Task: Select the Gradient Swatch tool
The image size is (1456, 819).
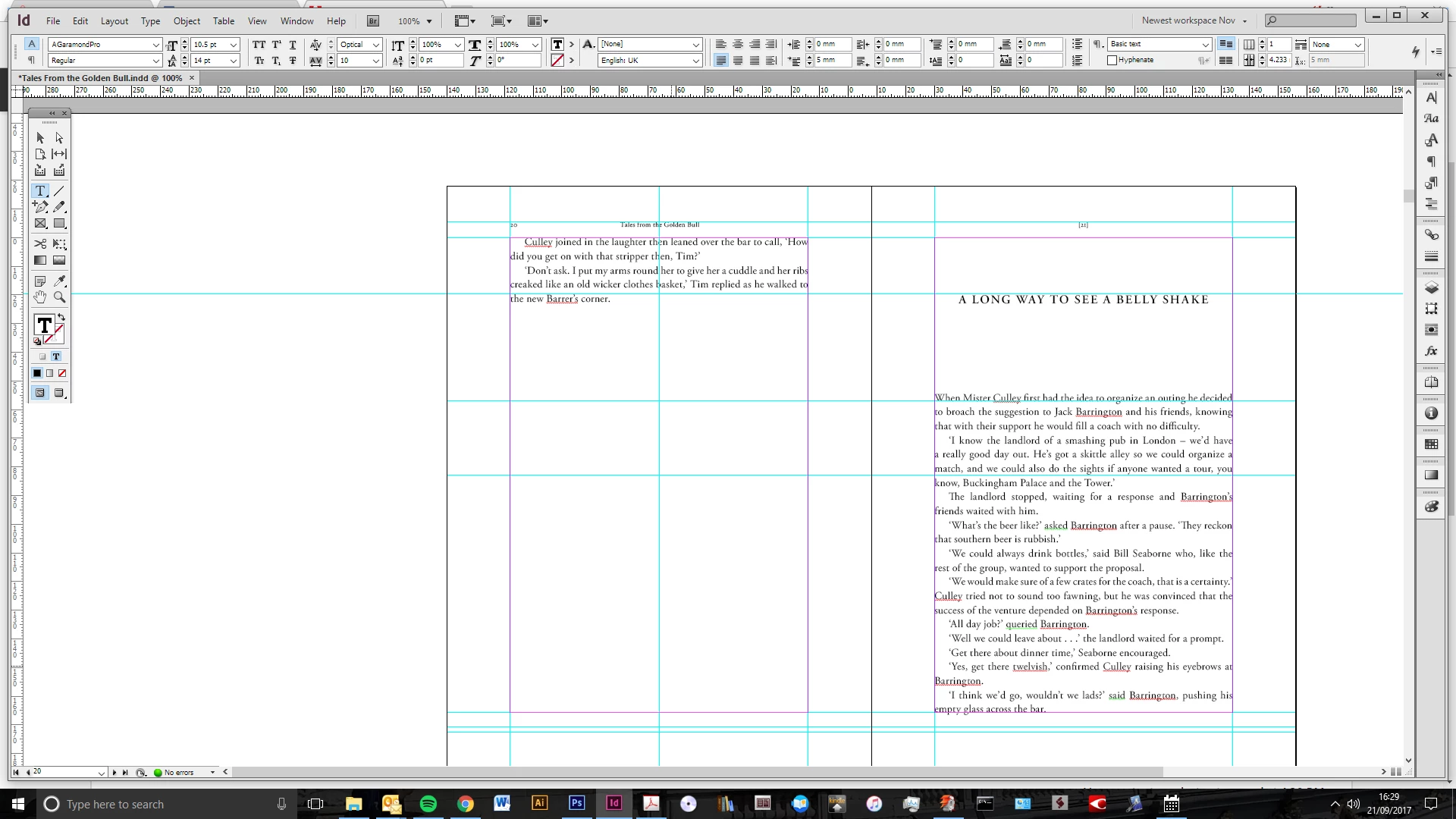Action: [x=40, y=260]
